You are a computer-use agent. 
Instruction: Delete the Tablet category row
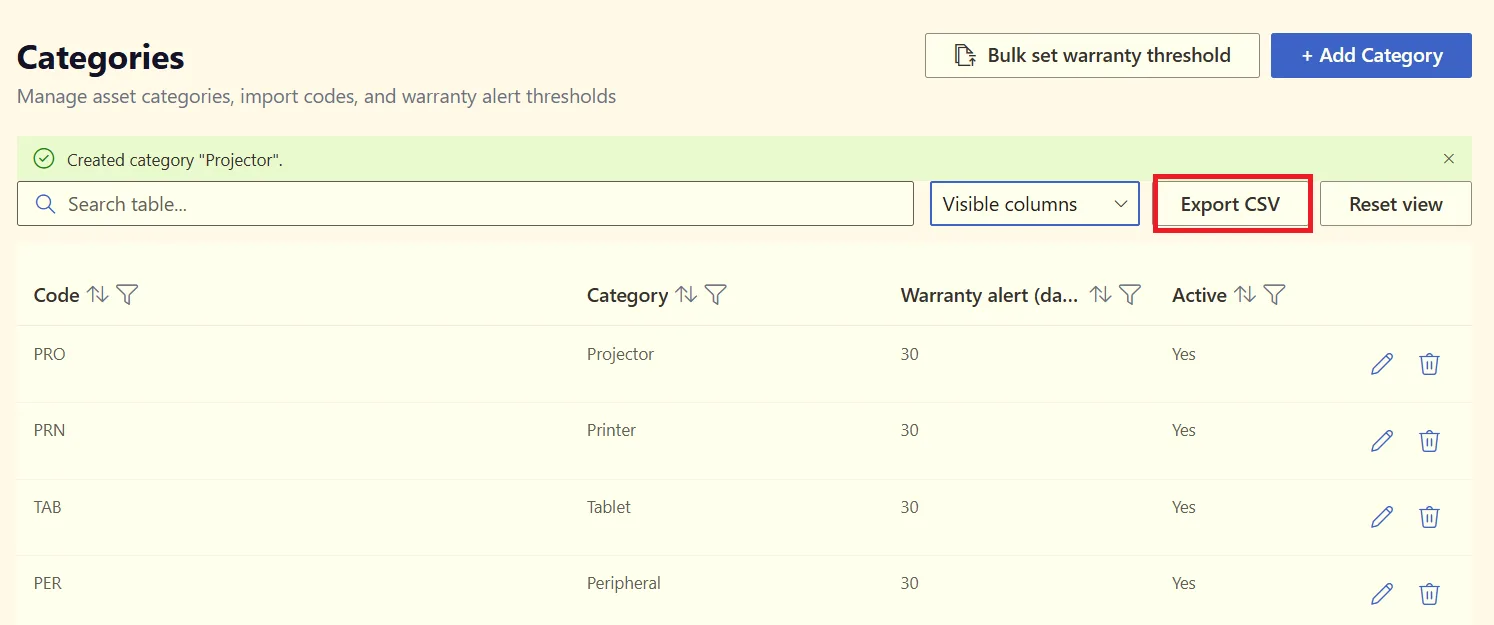tap(1430, 517)
